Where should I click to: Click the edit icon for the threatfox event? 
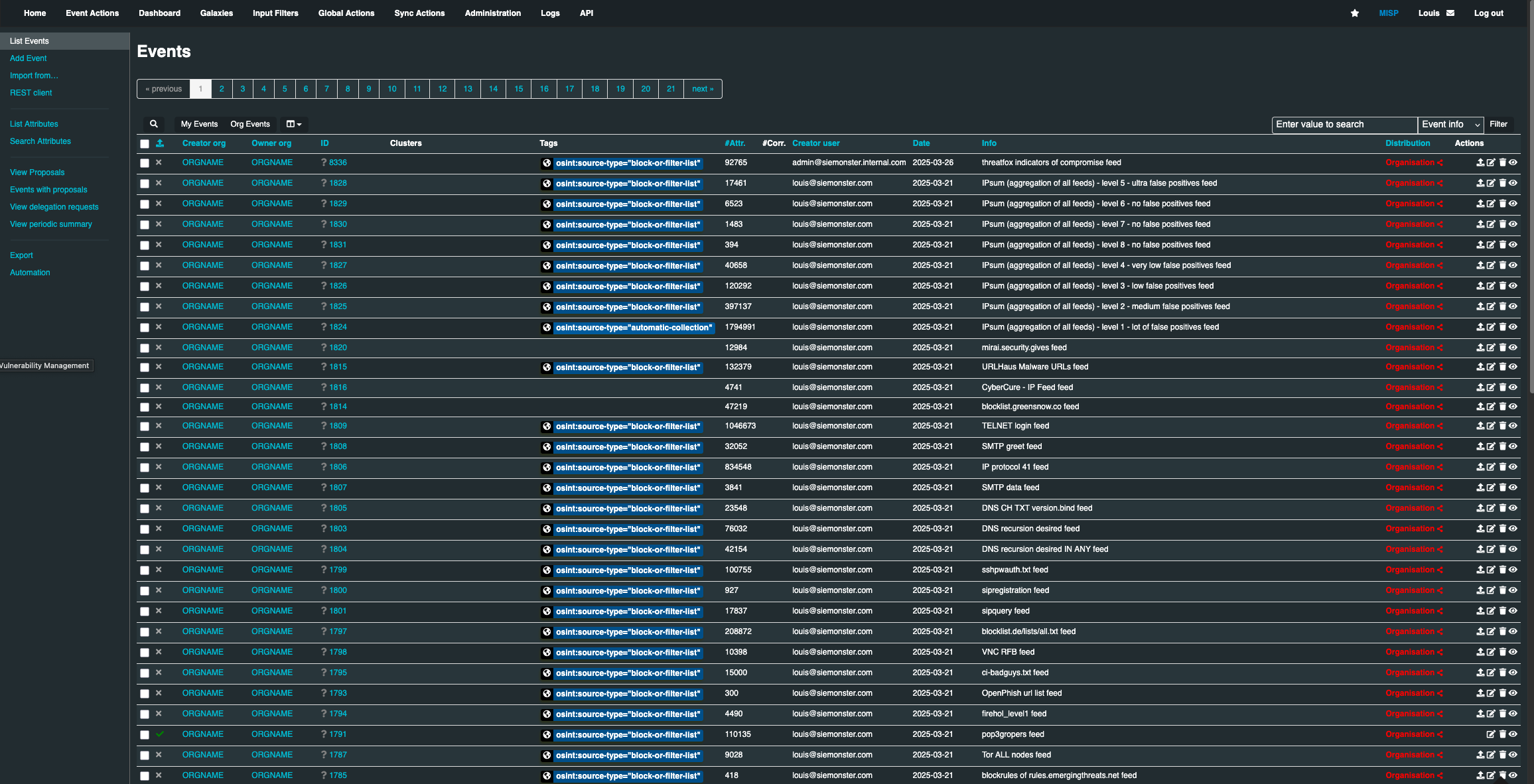coord(1491,163)
